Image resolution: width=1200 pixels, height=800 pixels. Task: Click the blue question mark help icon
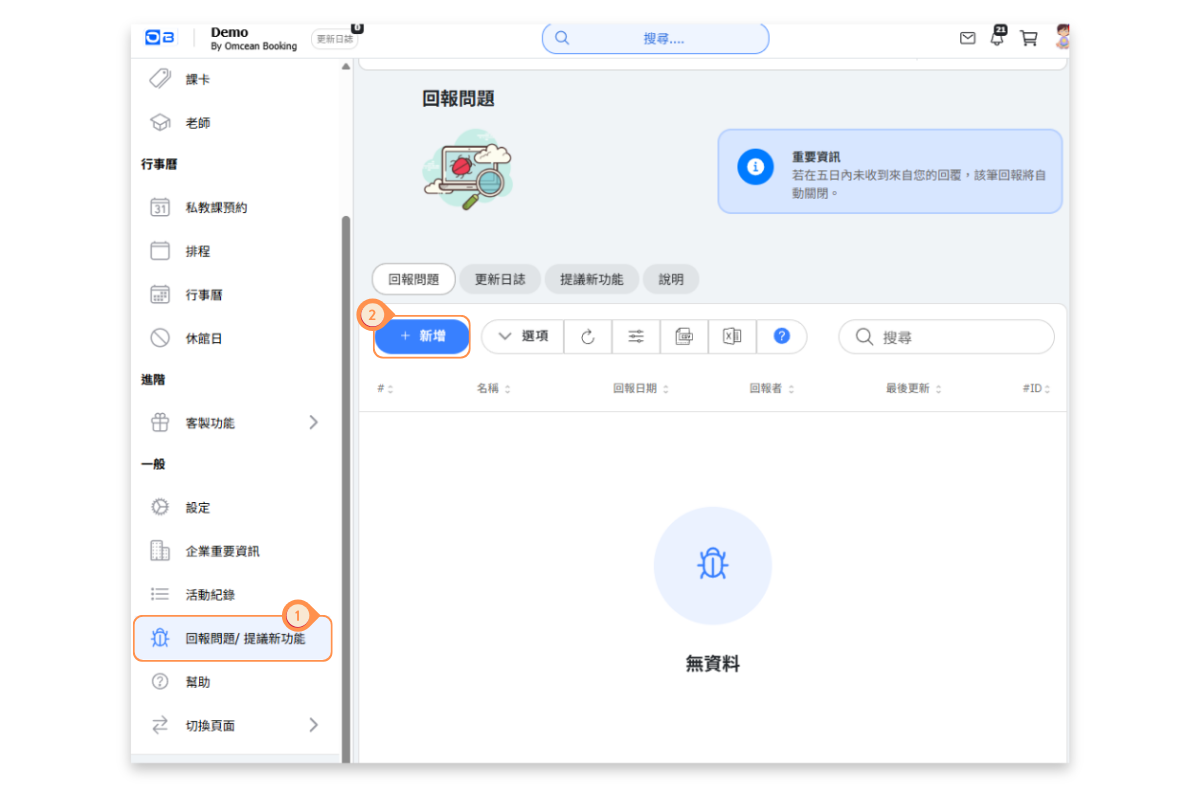tap(782, 337)
